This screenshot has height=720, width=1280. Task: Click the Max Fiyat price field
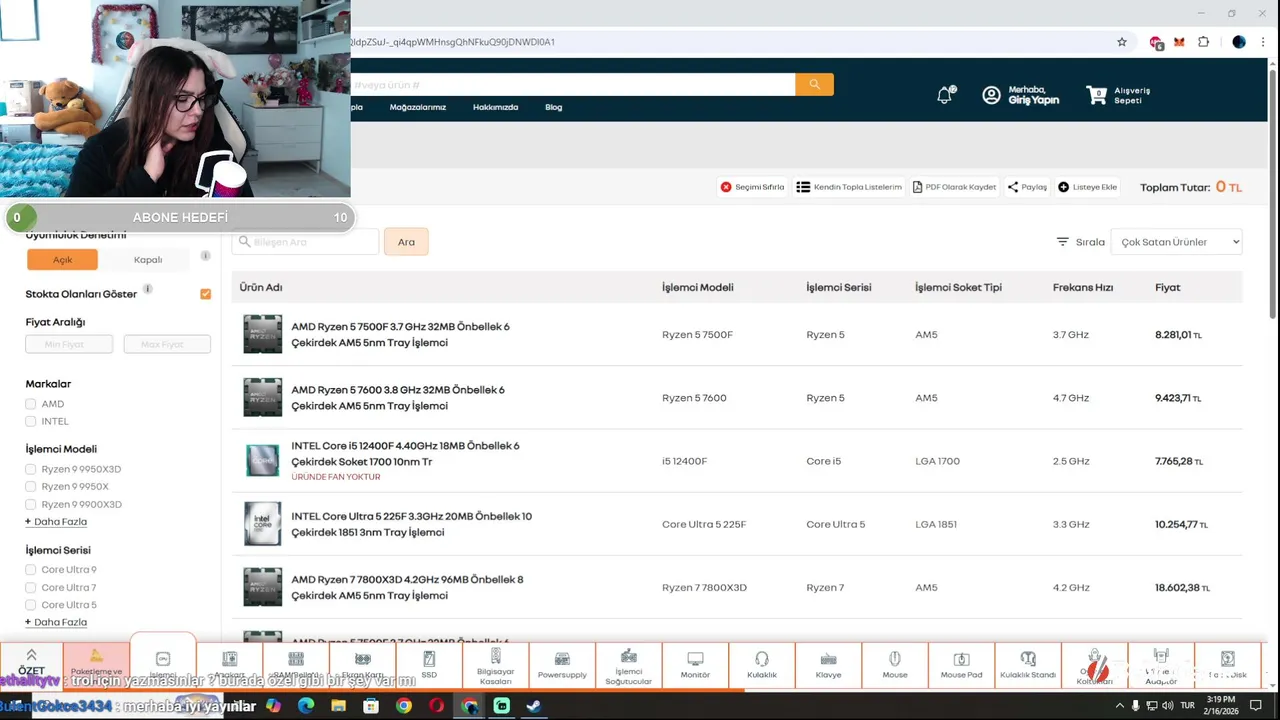[167, 344]
